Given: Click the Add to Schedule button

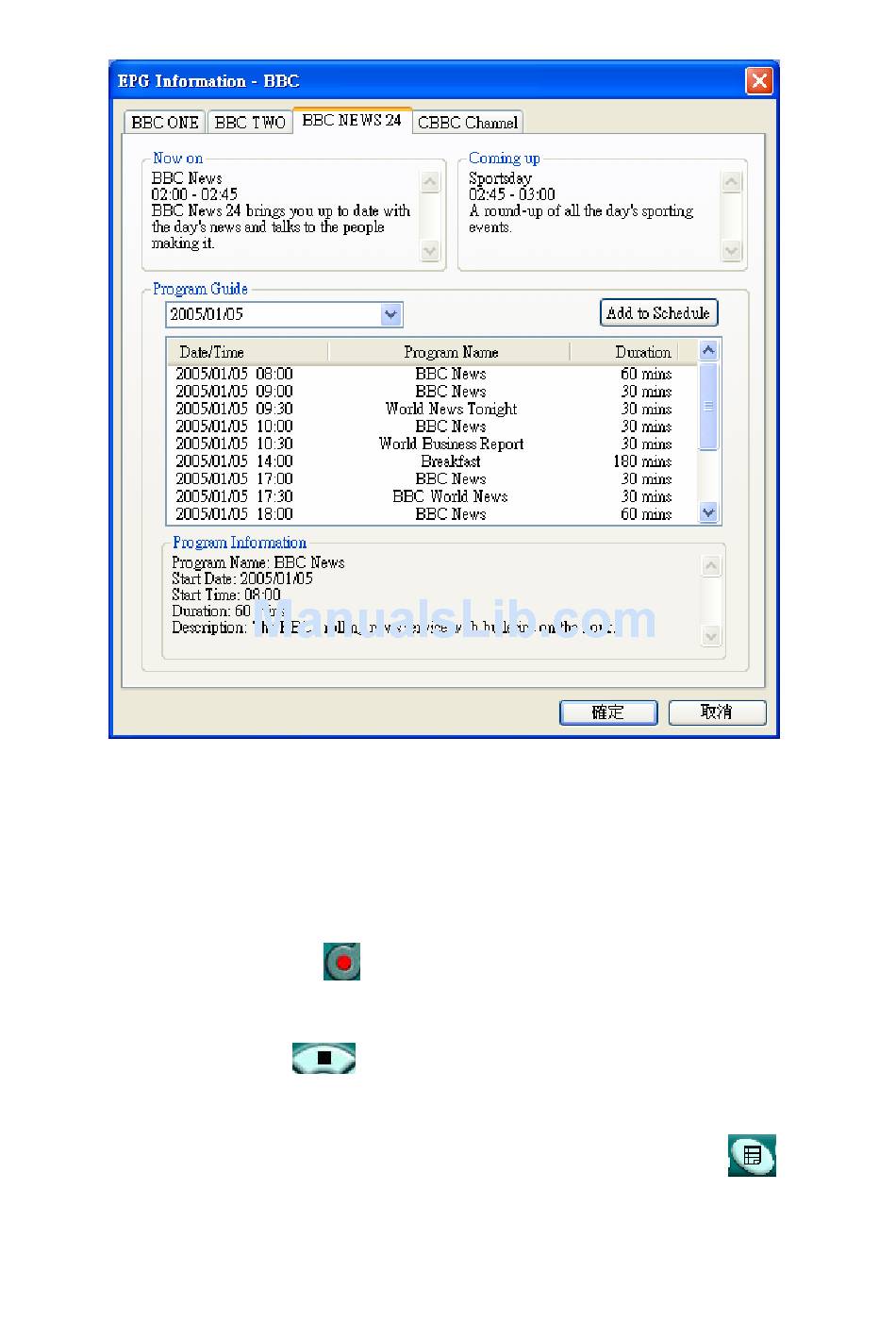Looking at the screenshot, I should pos(658,313).
